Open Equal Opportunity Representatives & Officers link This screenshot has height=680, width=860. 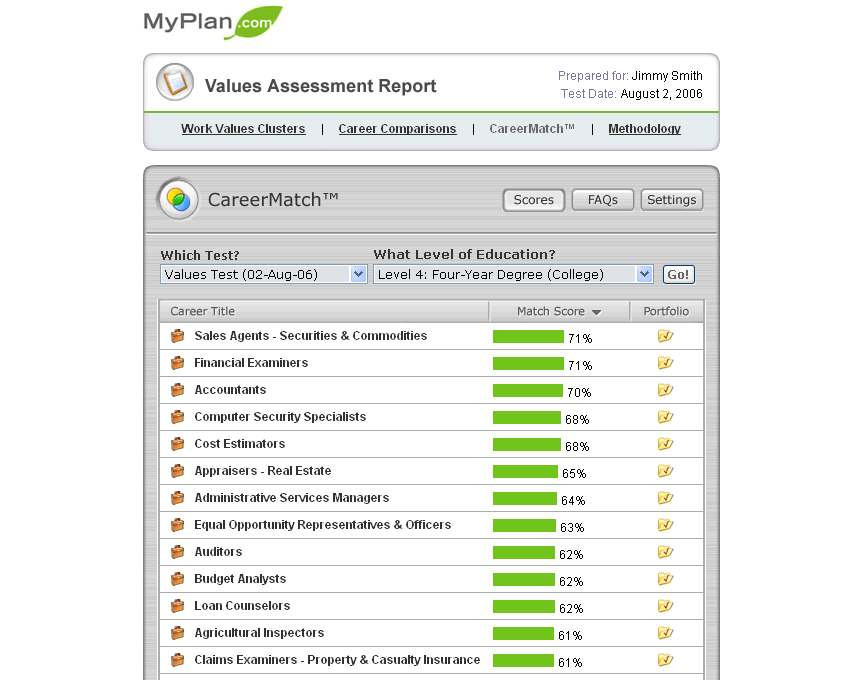point(322,525)
